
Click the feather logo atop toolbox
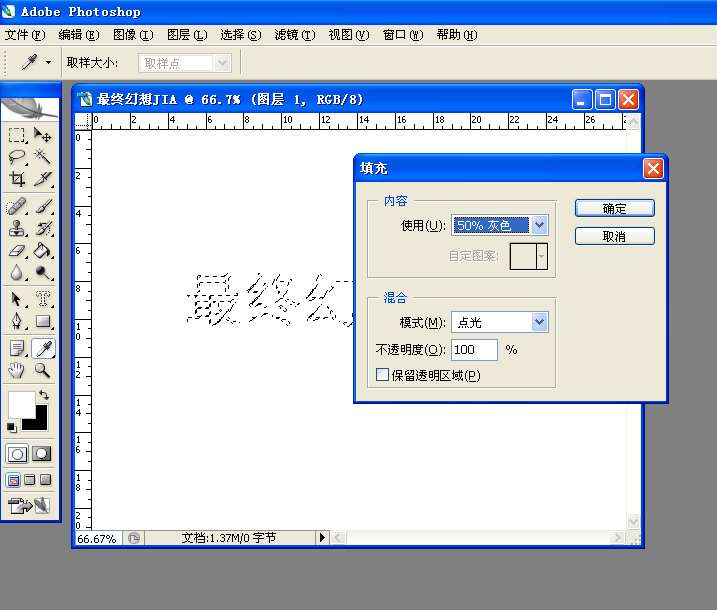pos(30,109)
